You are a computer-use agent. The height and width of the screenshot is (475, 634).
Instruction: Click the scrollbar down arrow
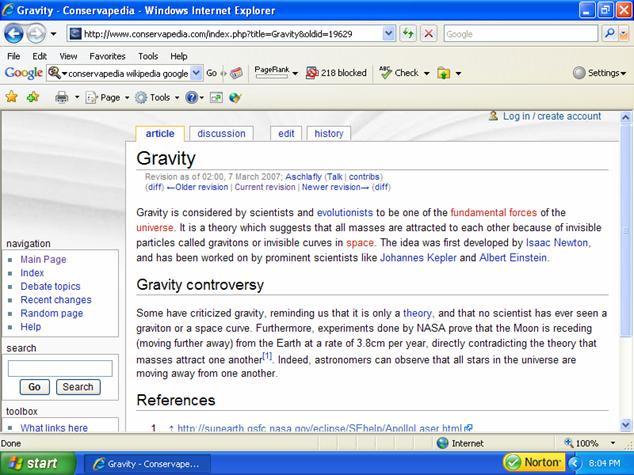point(625,425)
